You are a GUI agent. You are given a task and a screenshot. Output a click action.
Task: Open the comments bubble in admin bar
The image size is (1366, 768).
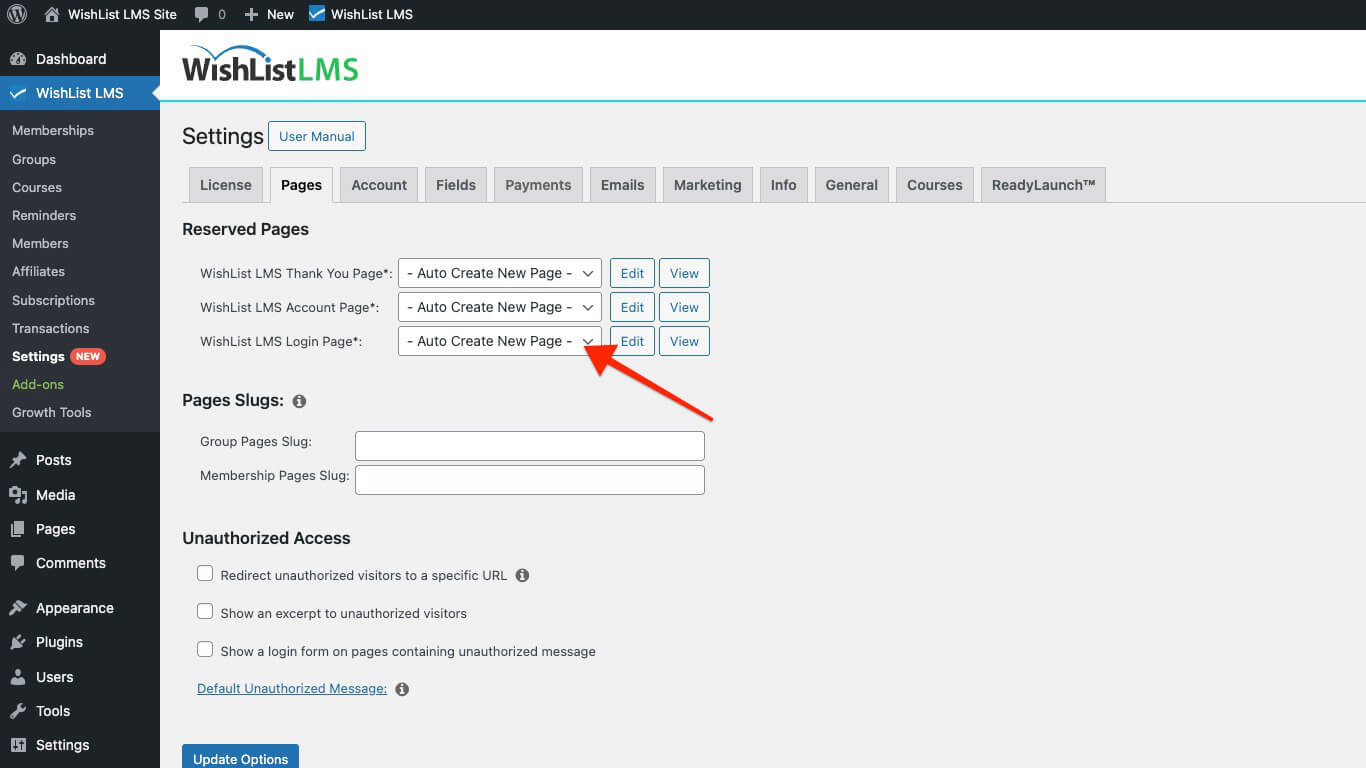pyautogui.click(x=202, y=14)
